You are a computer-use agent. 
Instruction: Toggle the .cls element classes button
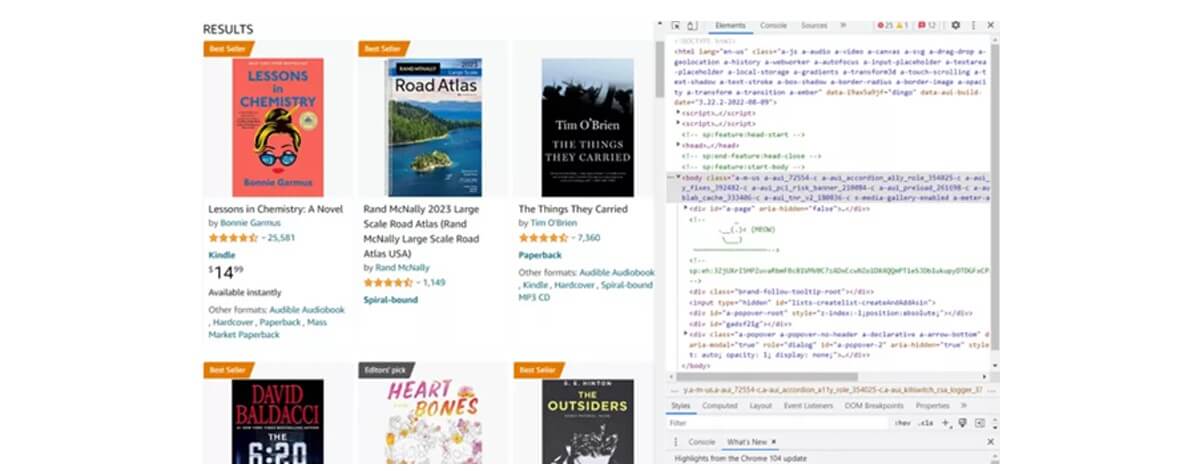926,423
